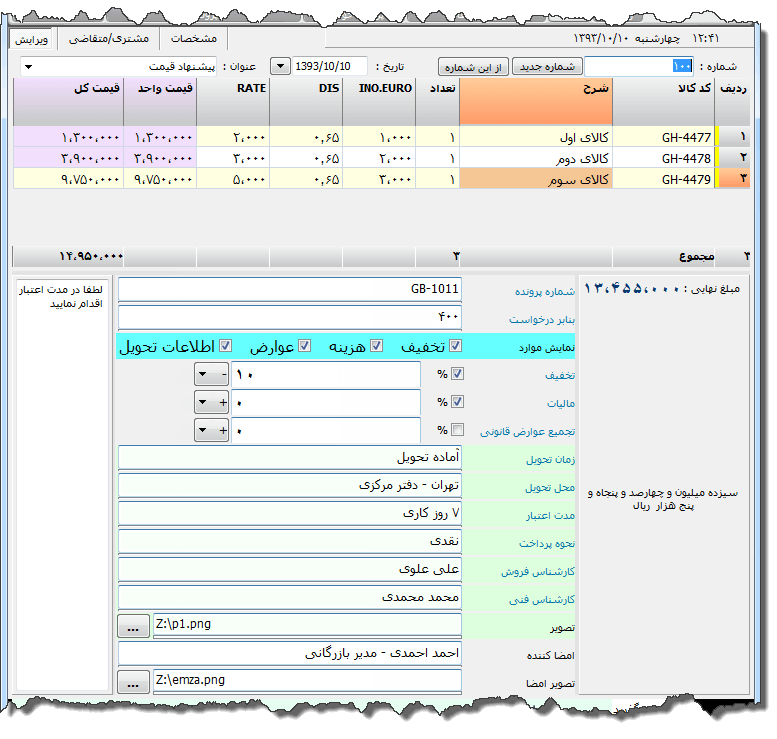This screenshot has height=739, width=777.
Task: Open the date picker dropdown arrow
Action: [x=281, y=66]
